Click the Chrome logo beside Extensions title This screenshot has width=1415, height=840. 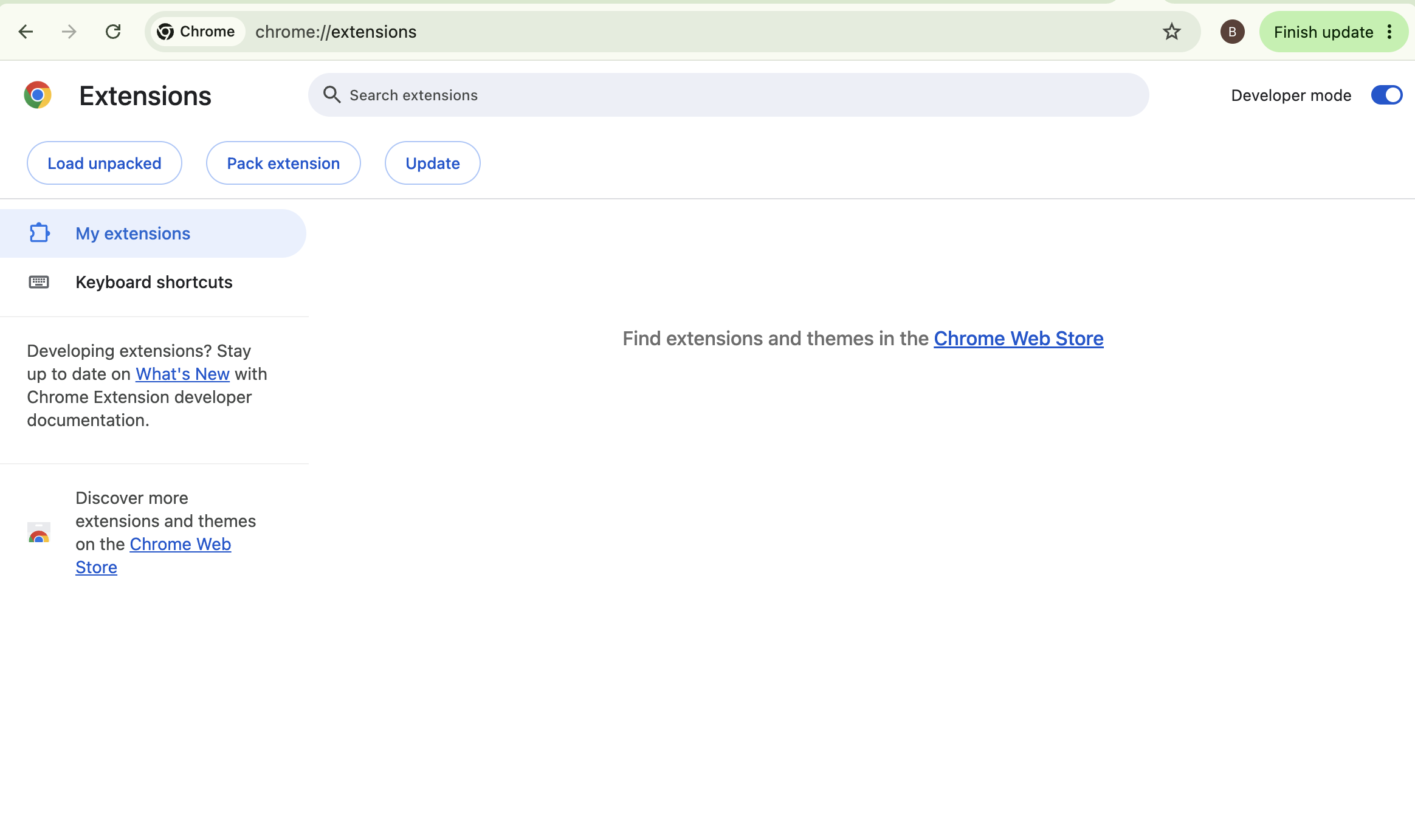click(x=38, y=95)
